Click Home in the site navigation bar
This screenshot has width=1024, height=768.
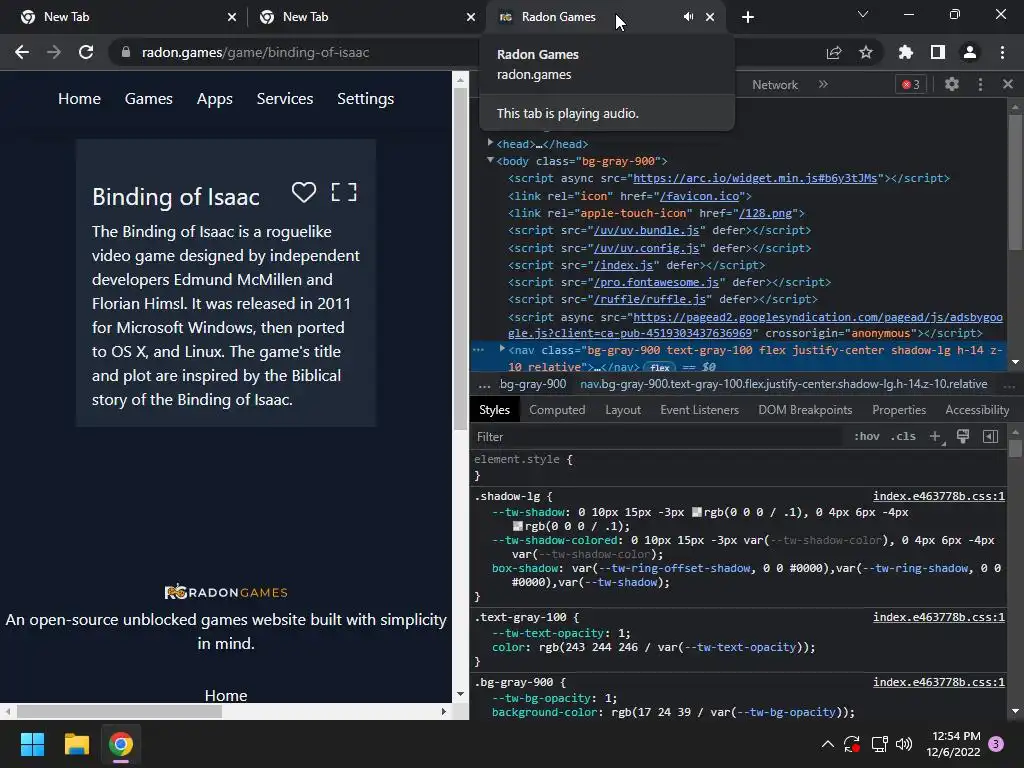click(80, 99)
